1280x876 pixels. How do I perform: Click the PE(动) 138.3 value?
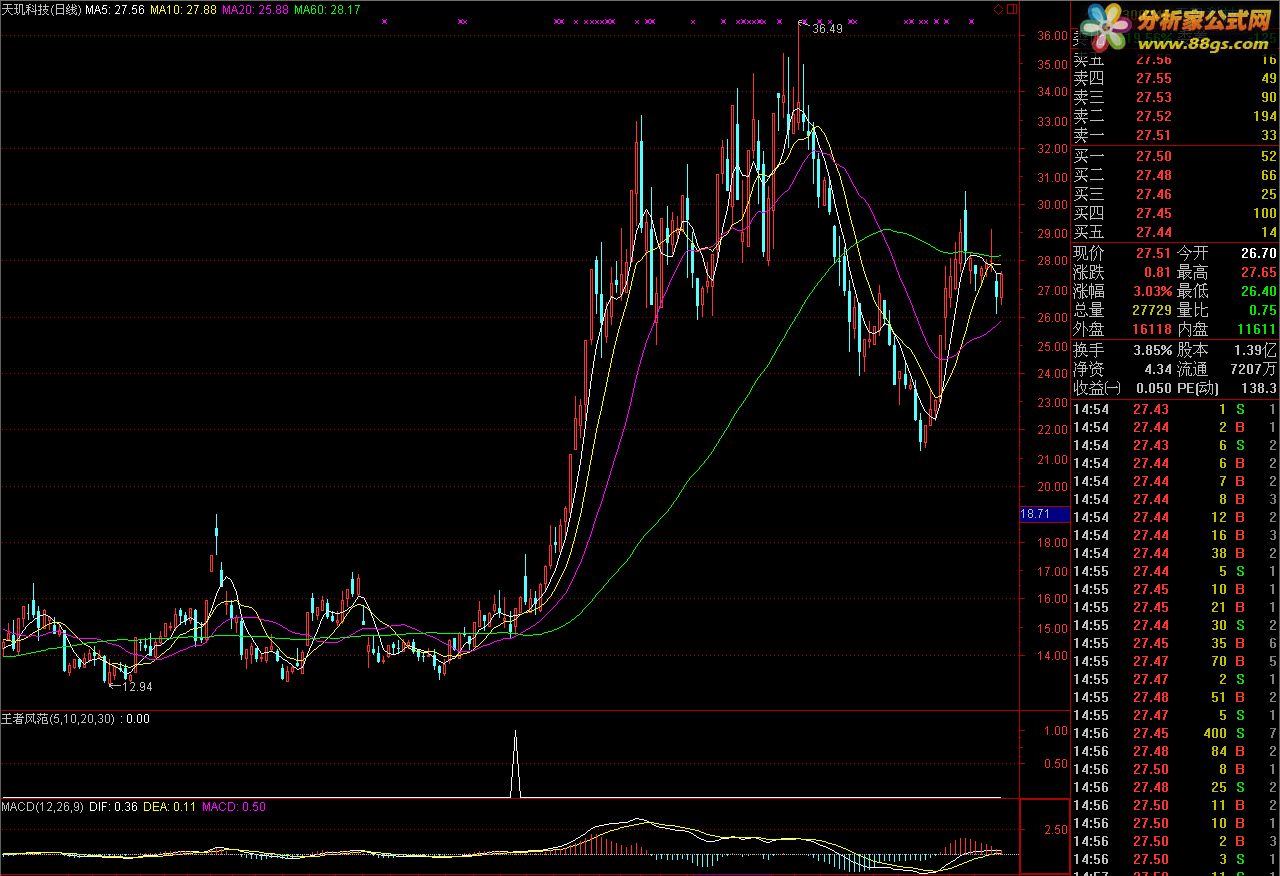tap(1260, 388)
